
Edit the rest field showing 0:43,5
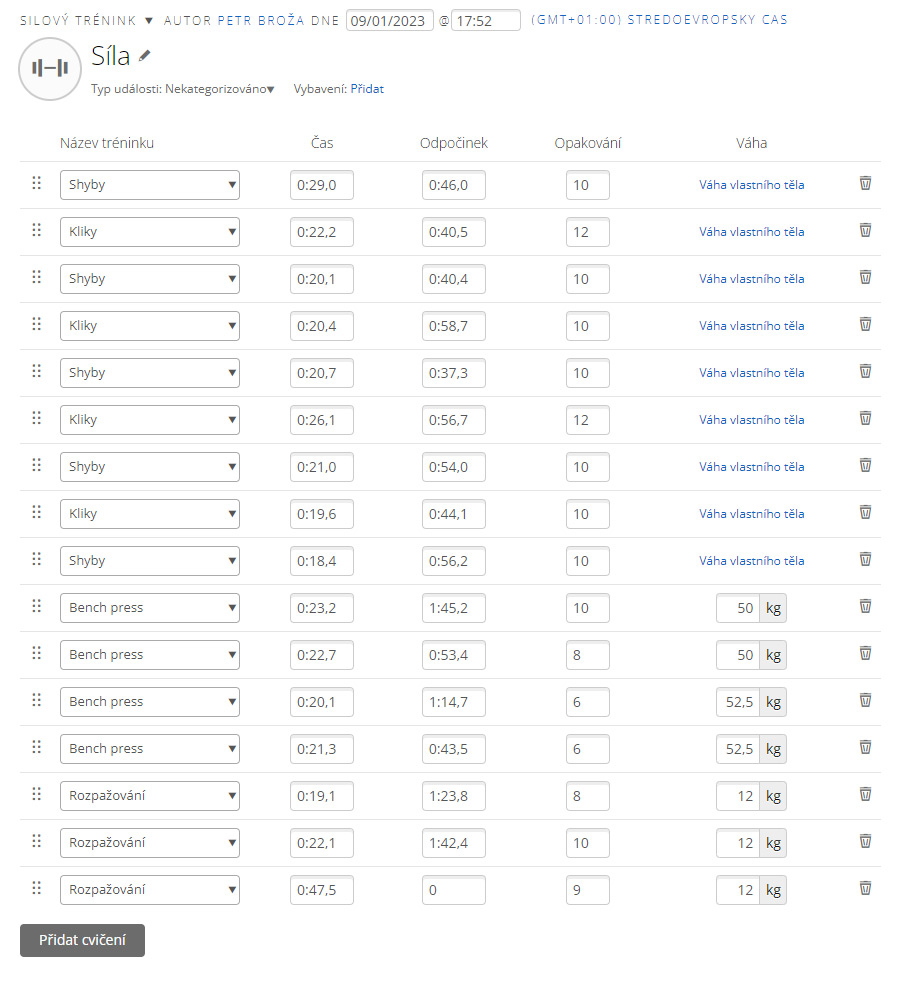click(x=453, y=748)
